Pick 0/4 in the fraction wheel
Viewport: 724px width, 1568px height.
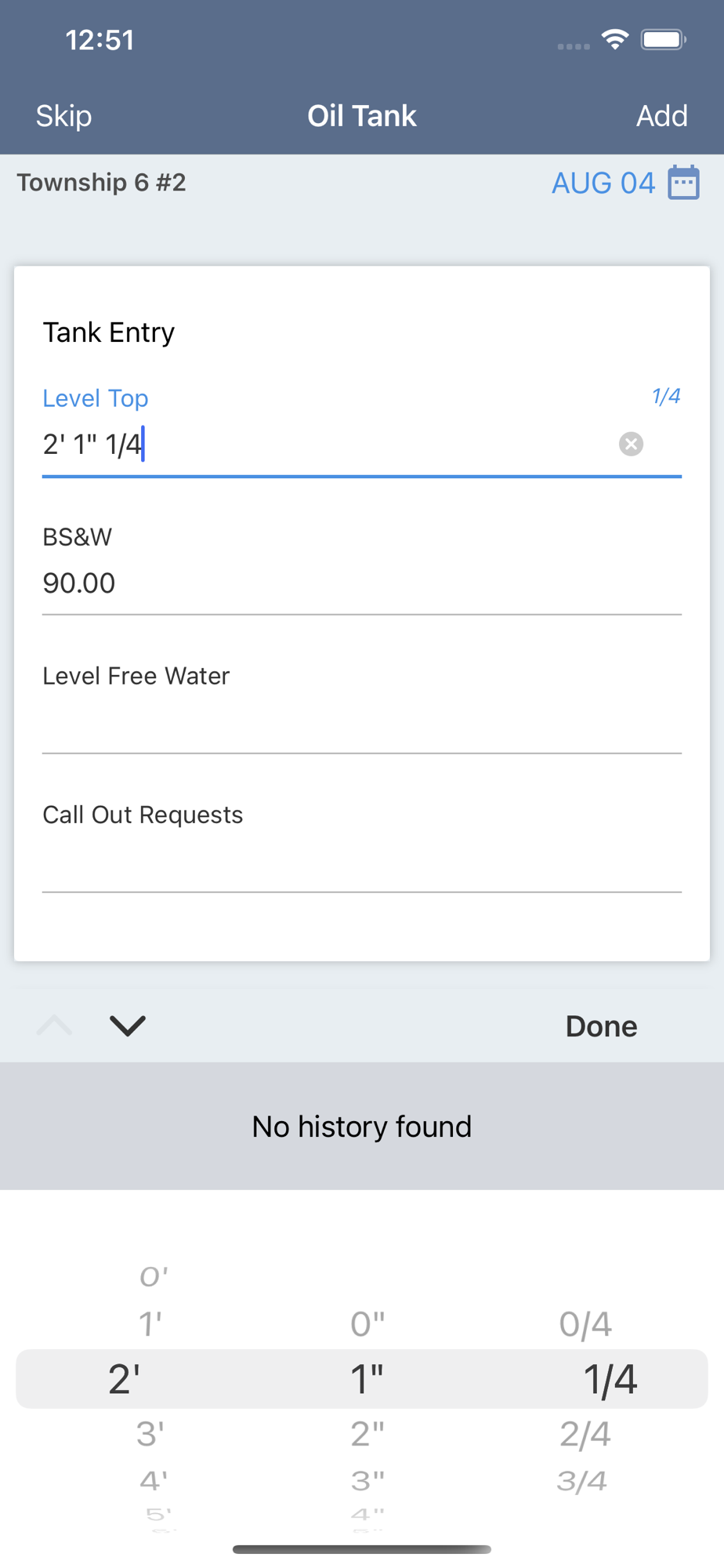point(585,1324)
